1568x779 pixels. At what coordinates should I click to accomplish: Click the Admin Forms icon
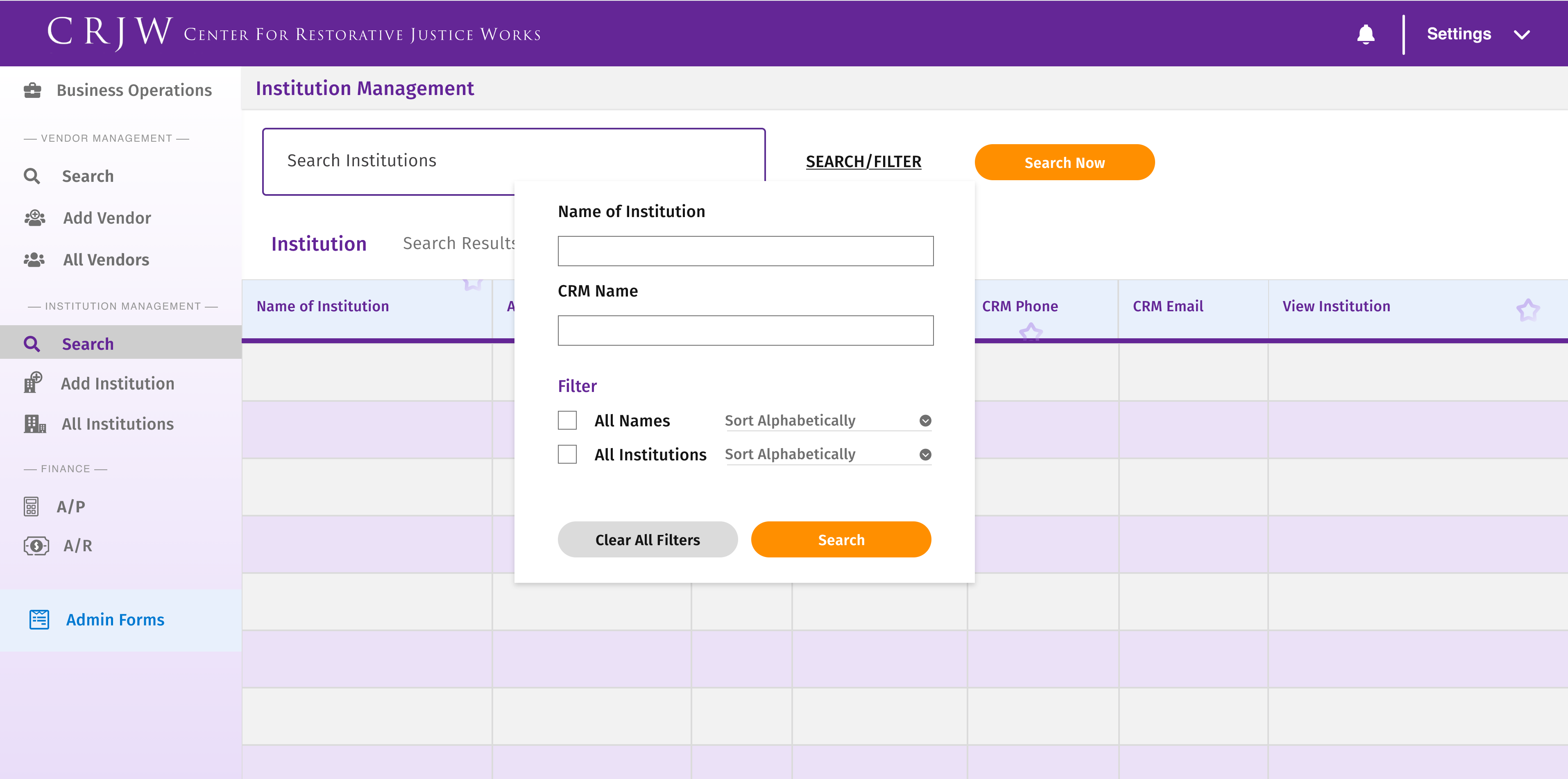(x=40, y=620)
